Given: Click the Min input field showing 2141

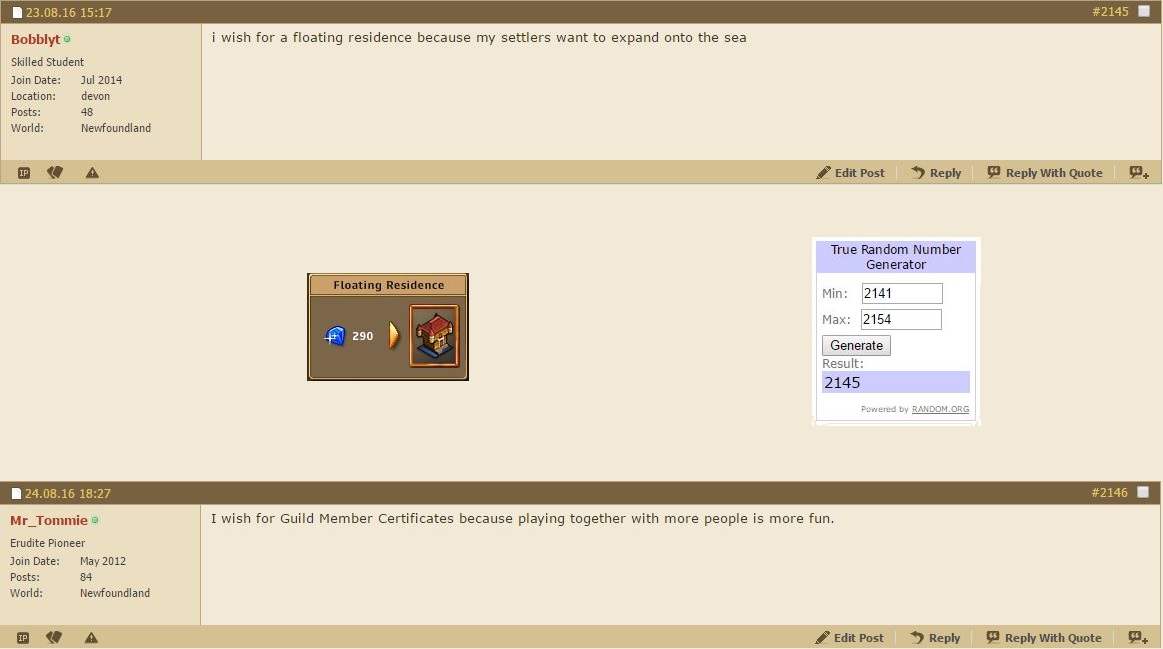Looking at the screenshot, I should [902, 294].
